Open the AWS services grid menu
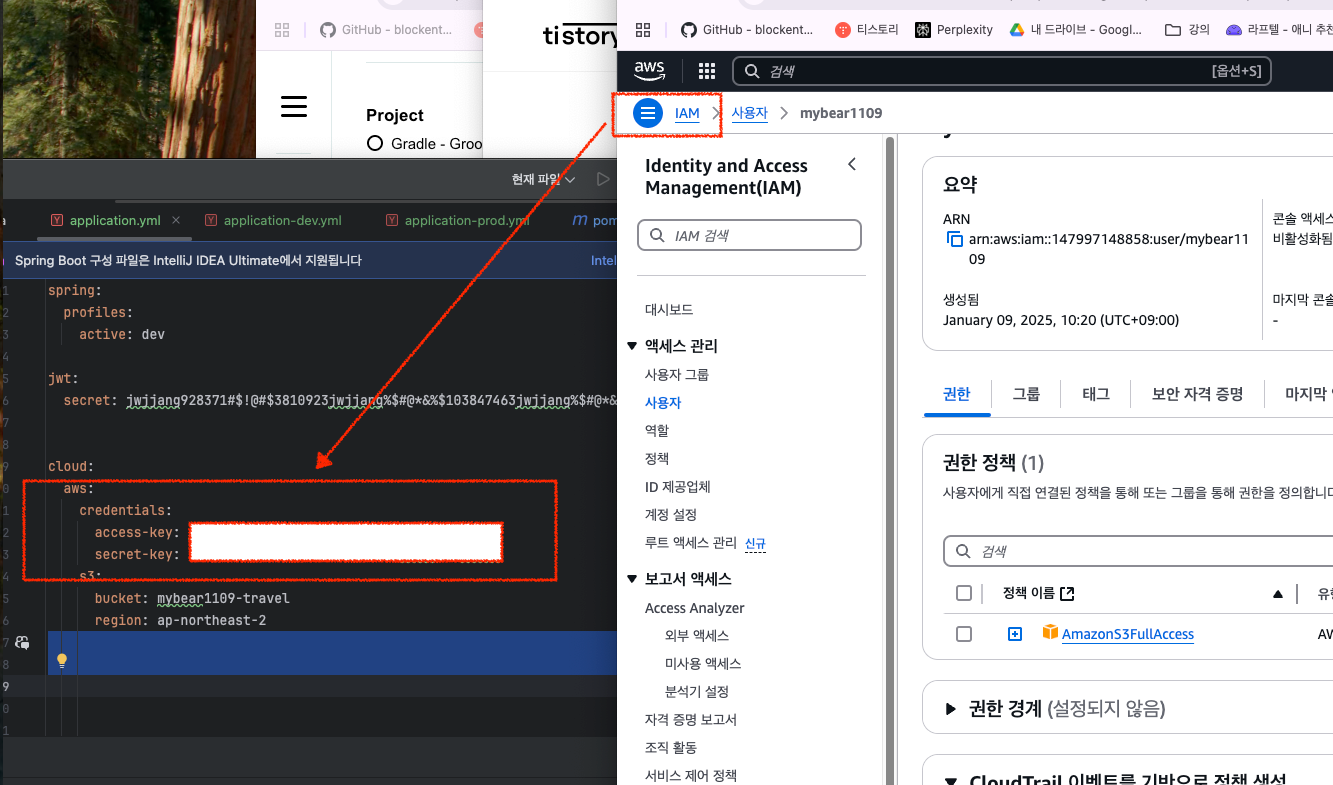This screenshot has height=785, width=1333. pyautogui.click(x=707, y=71)
